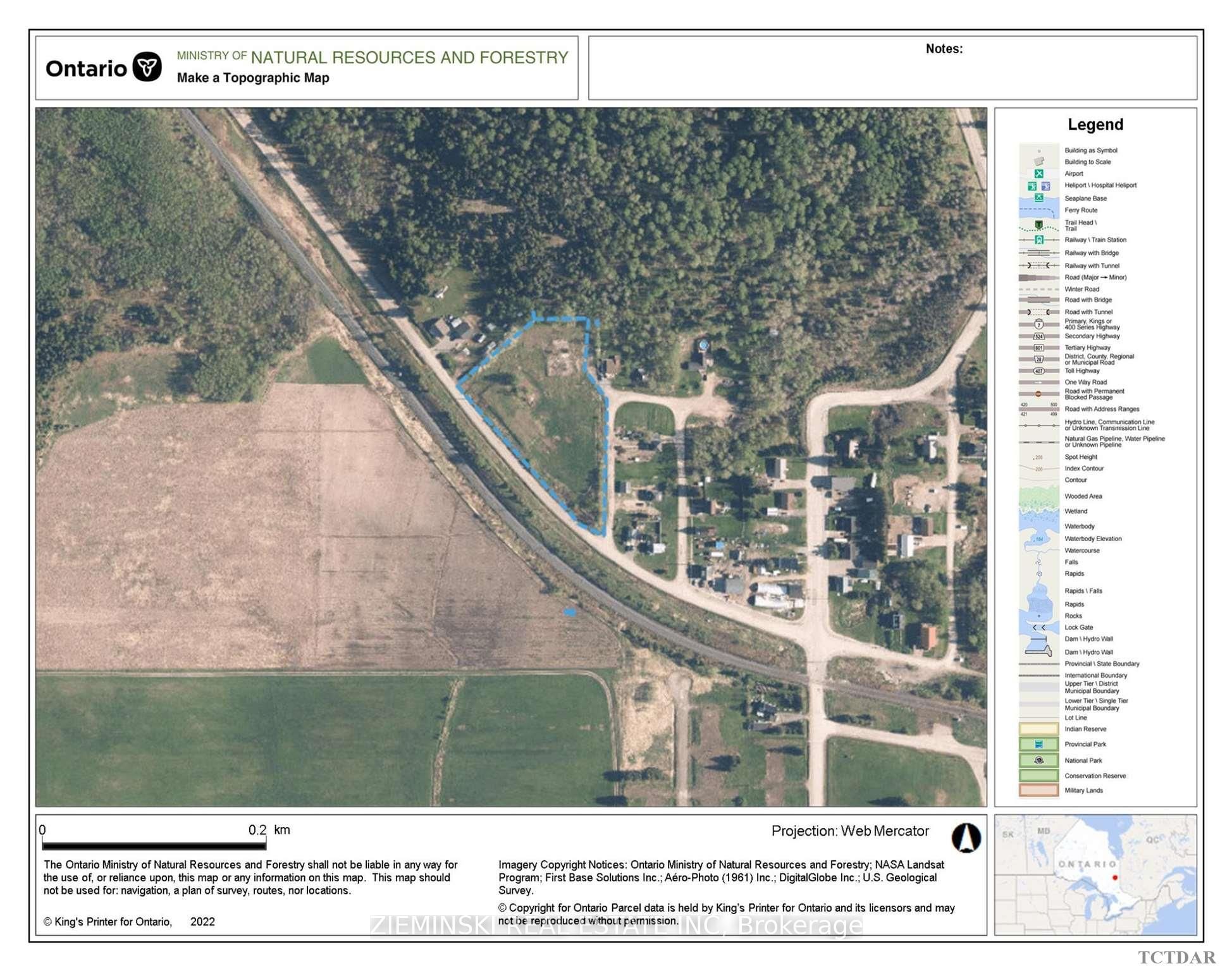Click the 'Make a Topographic Map' title
The height and width of the screenshot is (971, 1232).
(x=253, y=78)
